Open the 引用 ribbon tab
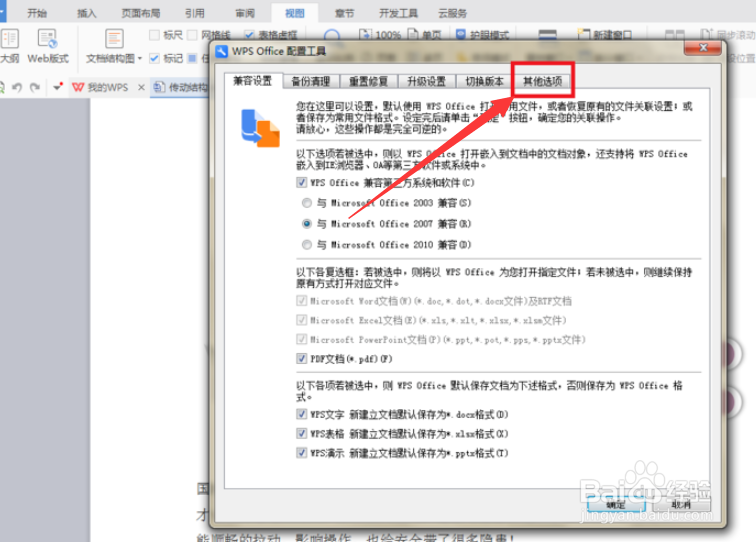Viewport: 756px width, 542px height. [x=195, y=13]
